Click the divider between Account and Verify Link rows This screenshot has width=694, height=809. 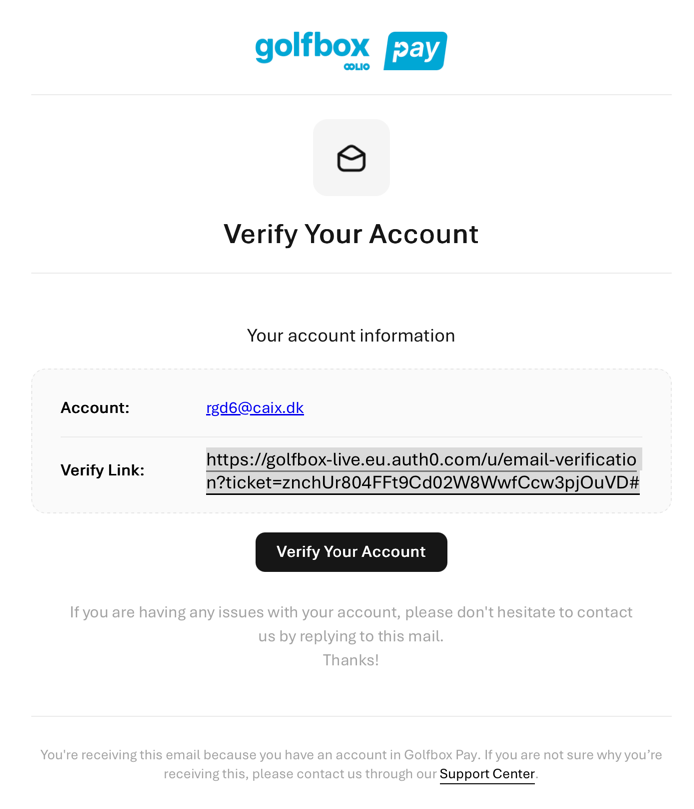click(x=351, y=437)
